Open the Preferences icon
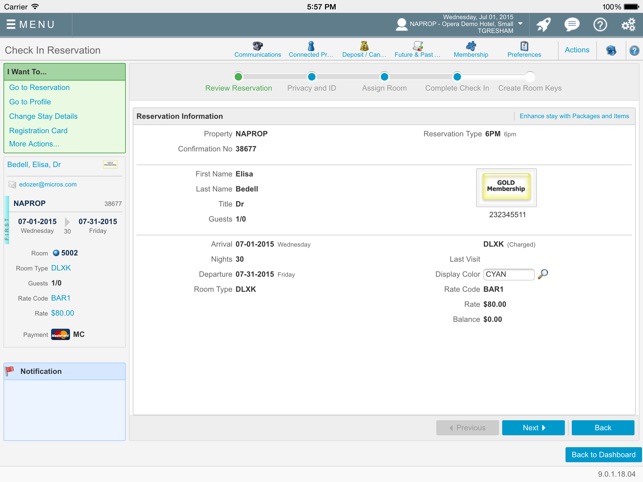Image resolution: width=643 pixels, height=482 pixels. point(524,49)
